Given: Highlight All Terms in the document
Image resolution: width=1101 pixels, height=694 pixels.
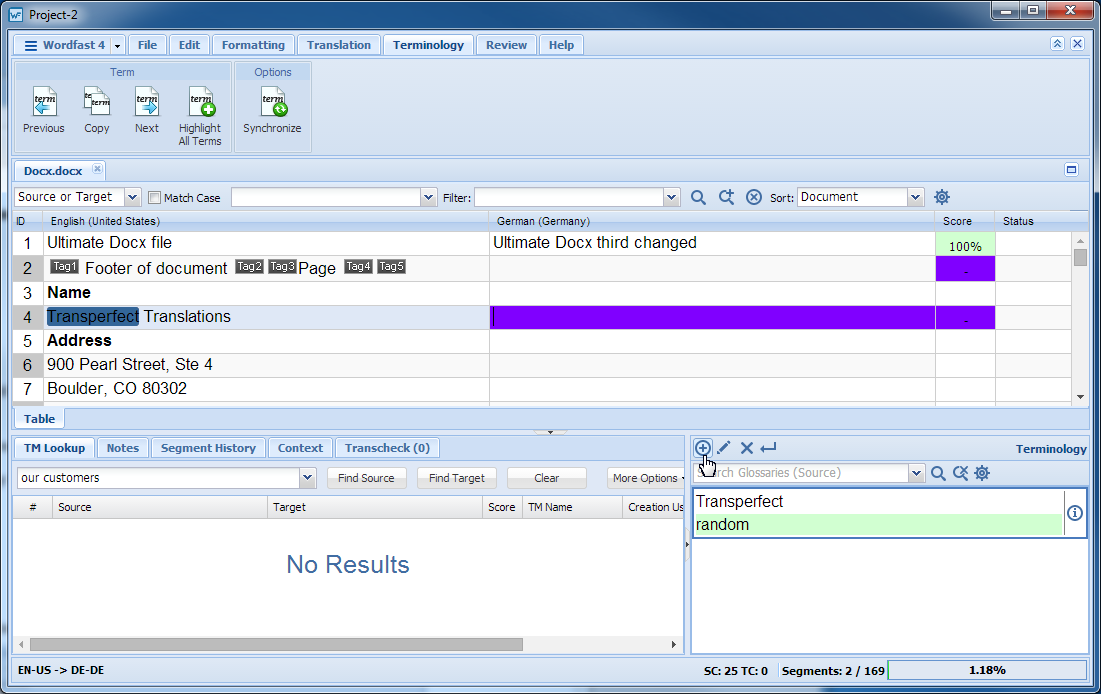Looking at the screenshot, I should pyautogui.click(x=200, y=116).
